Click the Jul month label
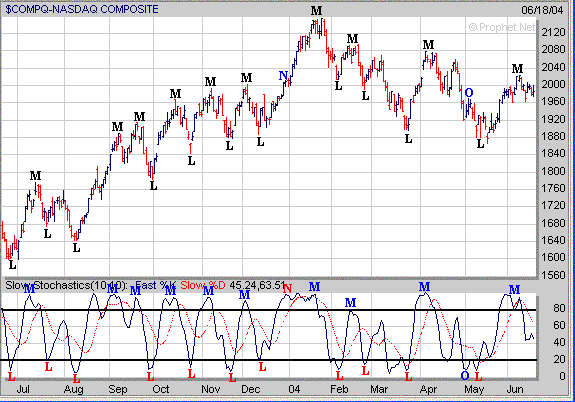 pos(23,389)
